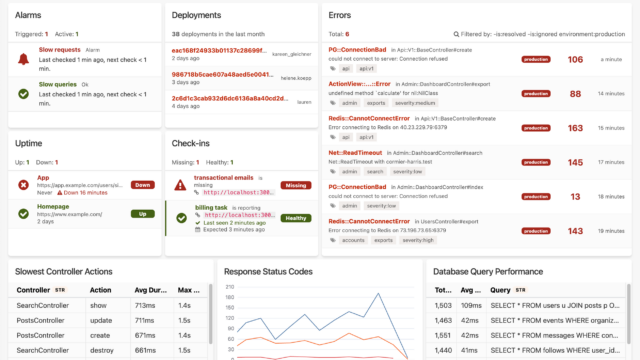Open the Slow queries alarm
640x360 pixels.
[58, 84]
